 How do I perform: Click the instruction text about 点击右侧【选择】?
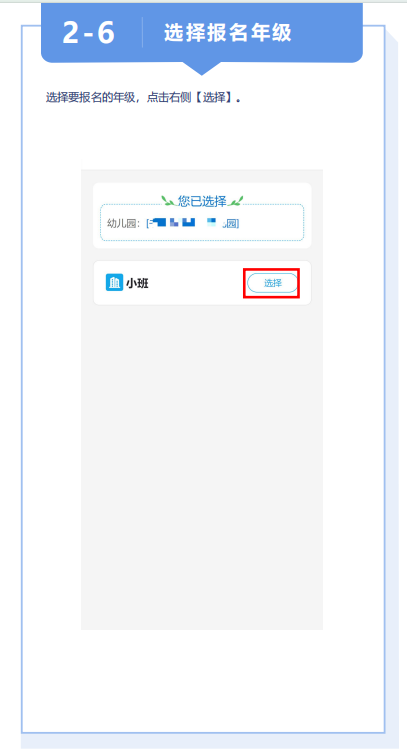click(143, 98)
